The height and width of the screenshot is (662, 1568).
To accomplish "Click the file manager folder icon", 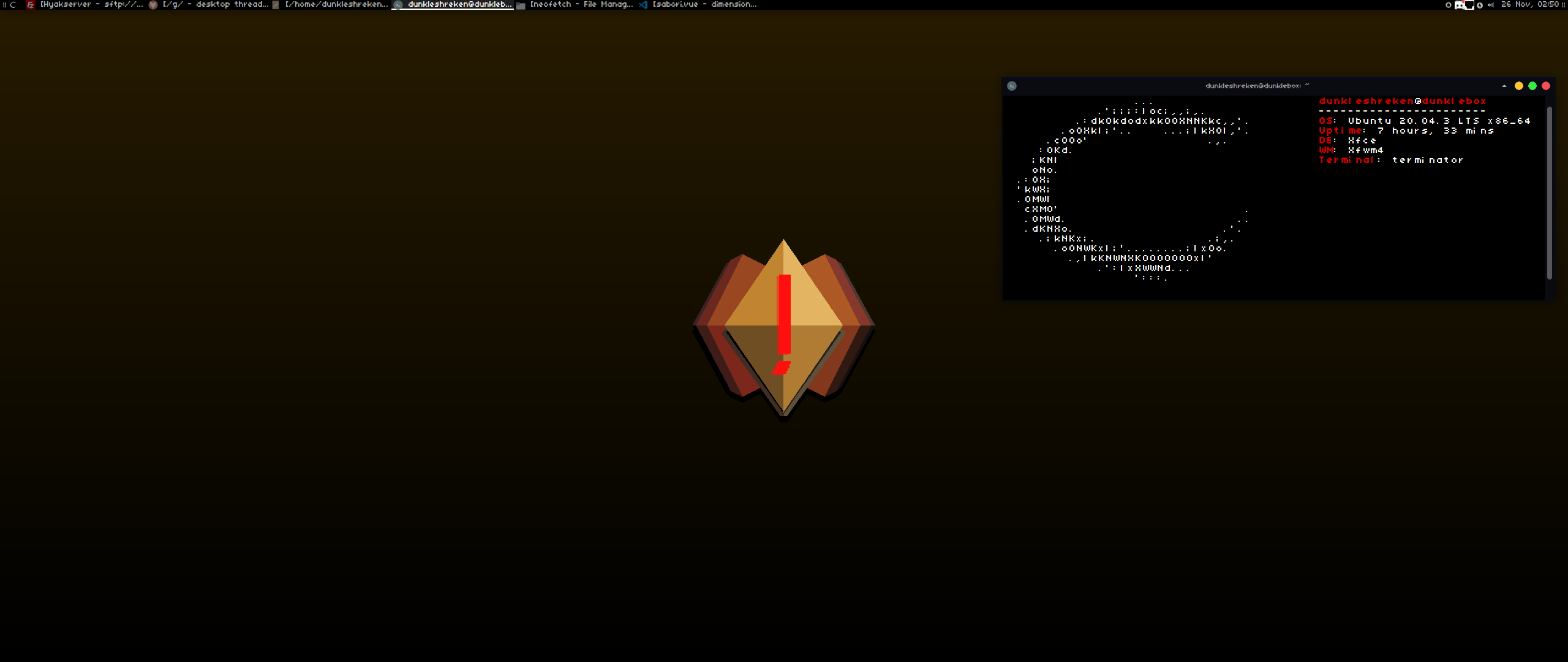I will click(x=521, y=5).
